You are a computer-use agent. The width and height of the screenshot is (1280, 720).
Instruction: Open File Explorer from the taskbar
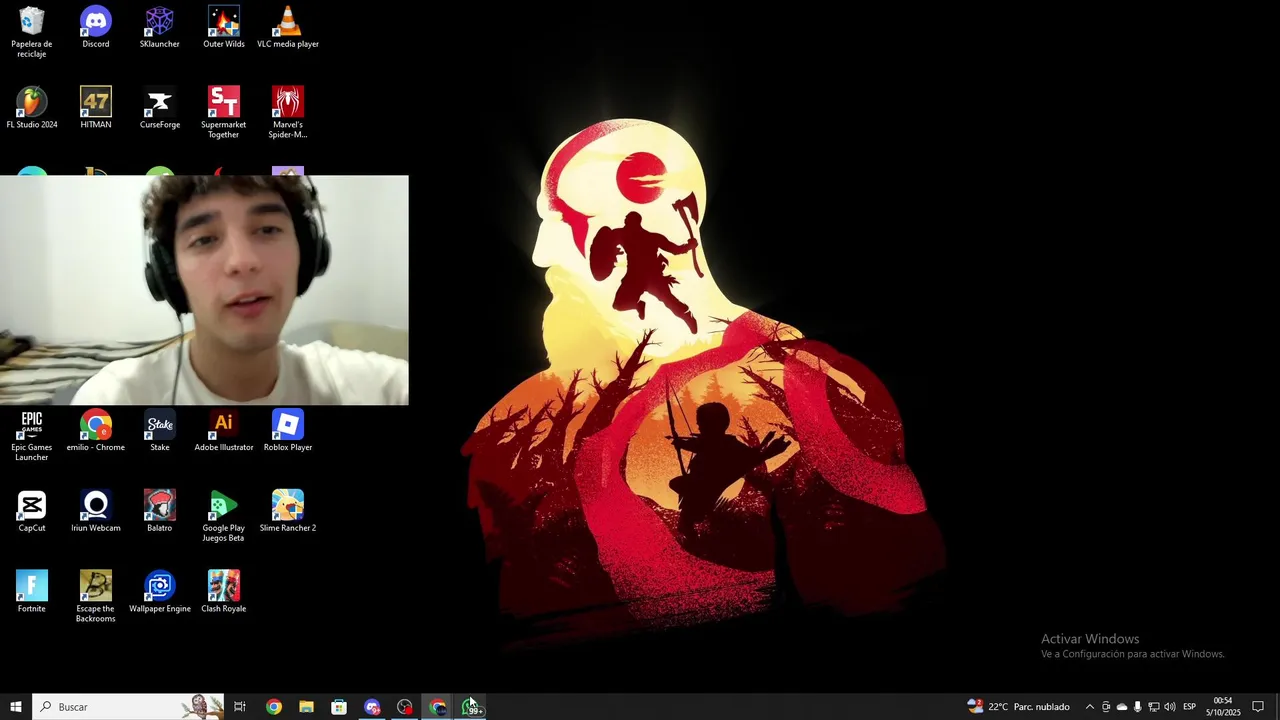pyautogui.click(x=306, y=707)
